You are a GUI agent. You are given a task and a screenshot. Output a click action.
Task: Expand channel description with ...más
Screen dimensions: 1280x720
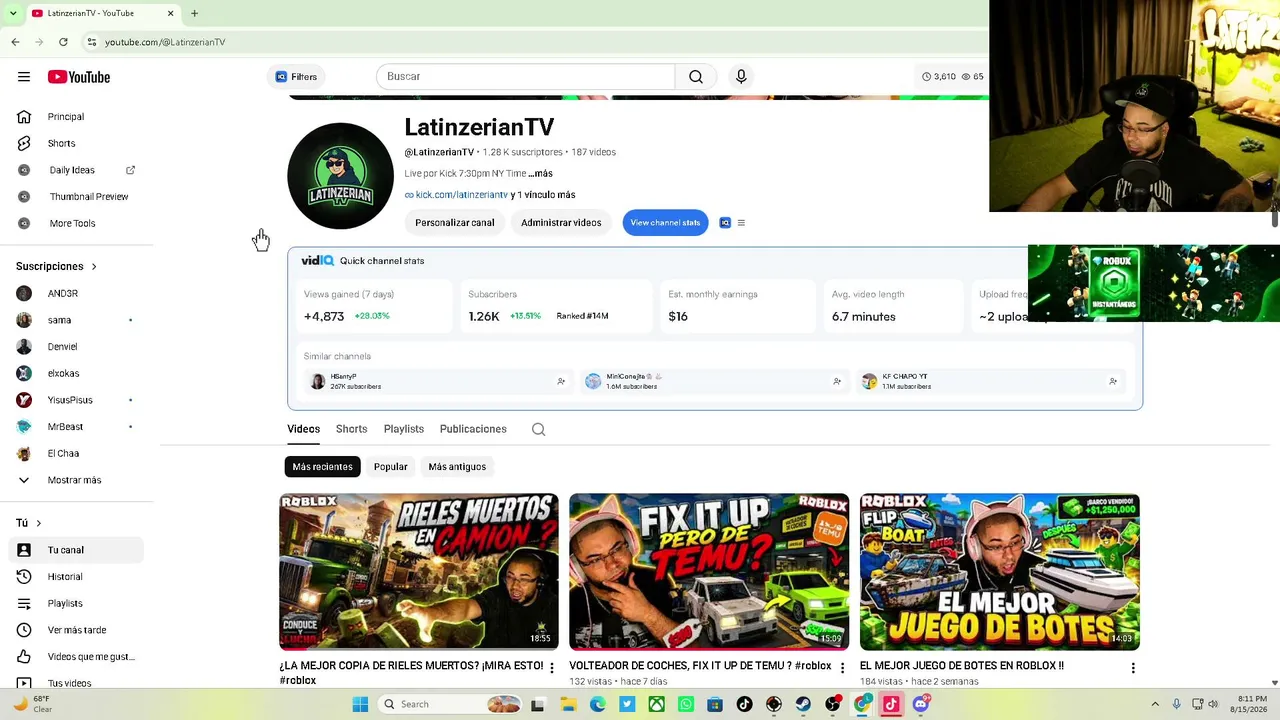click(540, 174)
